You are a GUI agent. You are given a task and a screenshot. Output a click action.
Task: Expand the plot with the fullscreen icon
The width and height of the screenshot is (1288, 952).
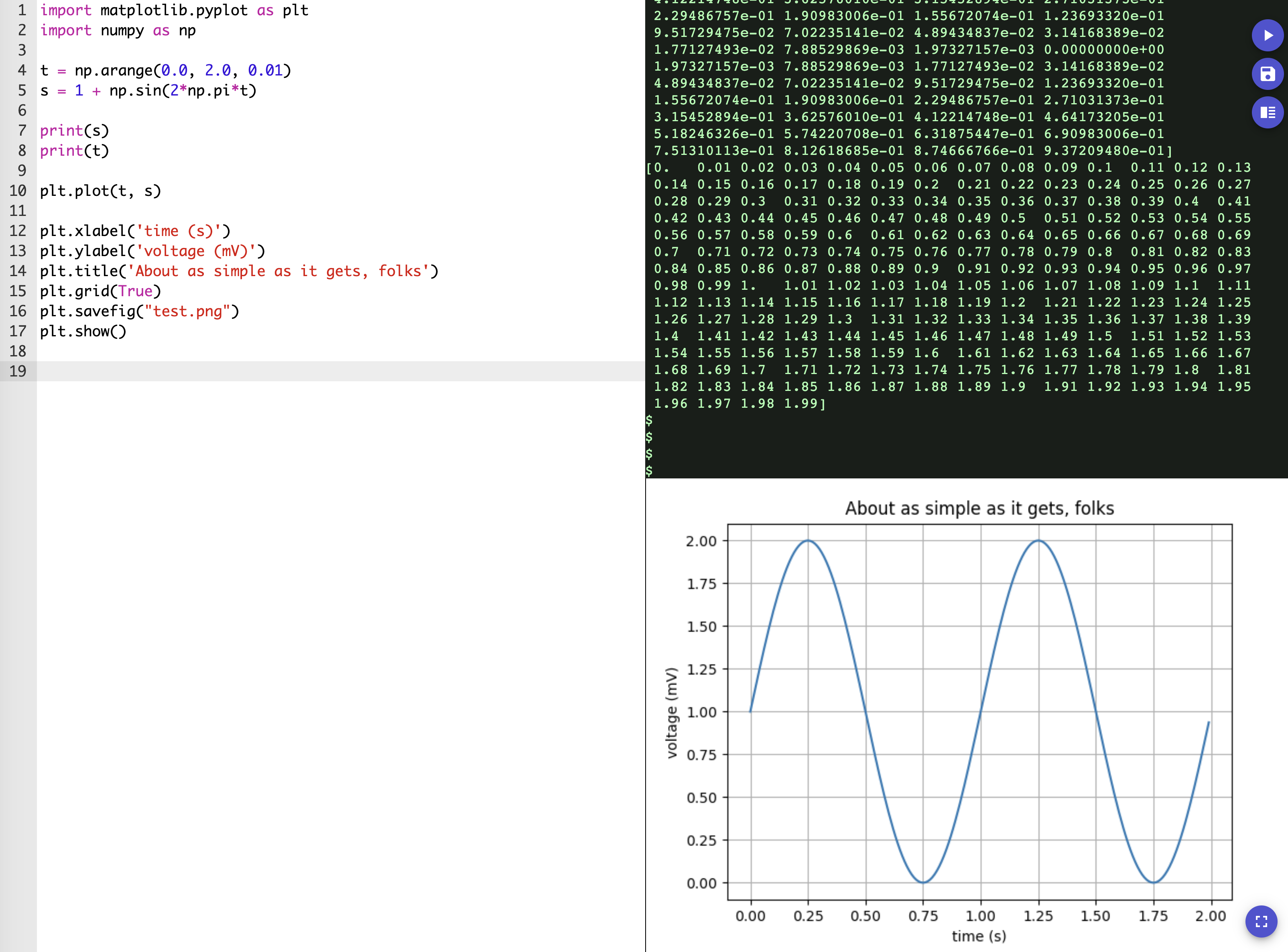tap(1261, 921)
